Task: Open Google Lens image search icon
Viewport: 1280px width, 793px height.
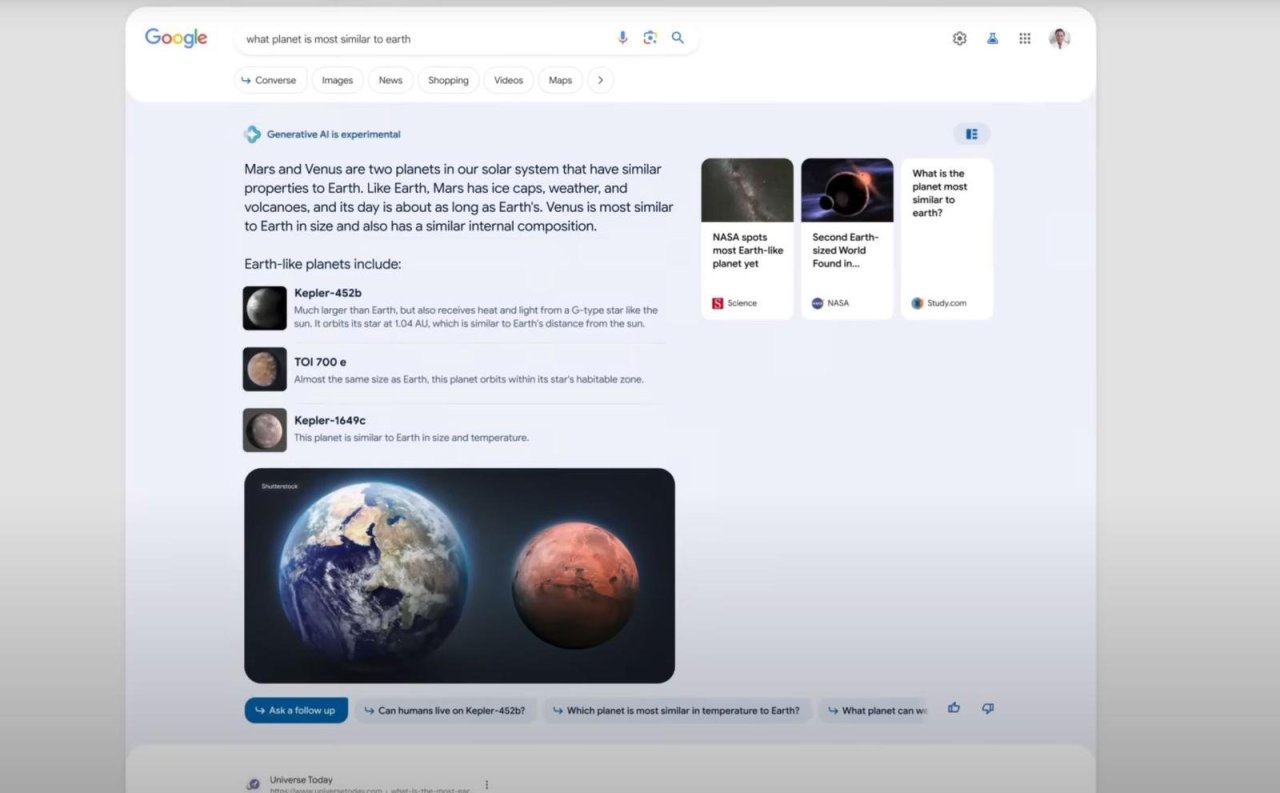Action: pyautogui.click(x=650, y=38)
